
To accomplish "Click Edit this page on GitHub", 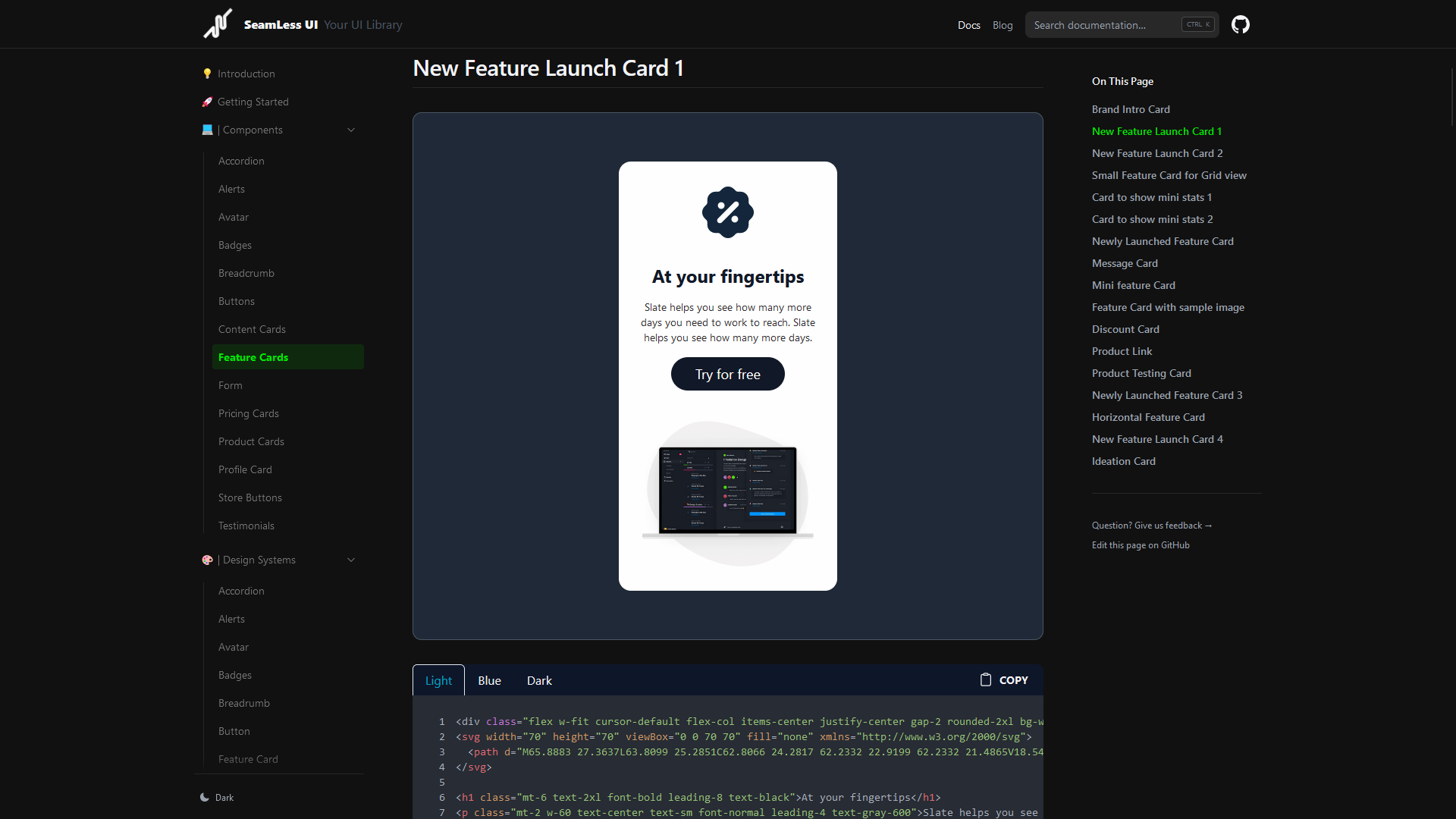I will tap(1141, 545).
